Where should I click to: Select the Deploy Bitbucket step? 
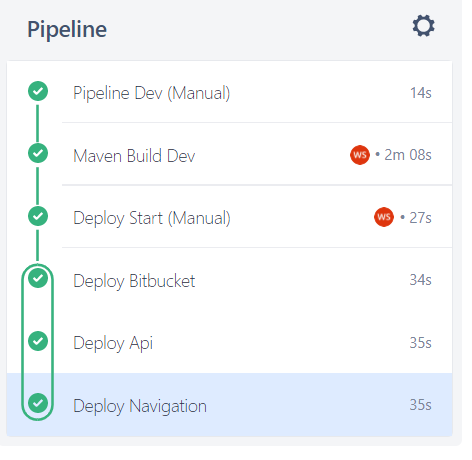tap(229, 279)
